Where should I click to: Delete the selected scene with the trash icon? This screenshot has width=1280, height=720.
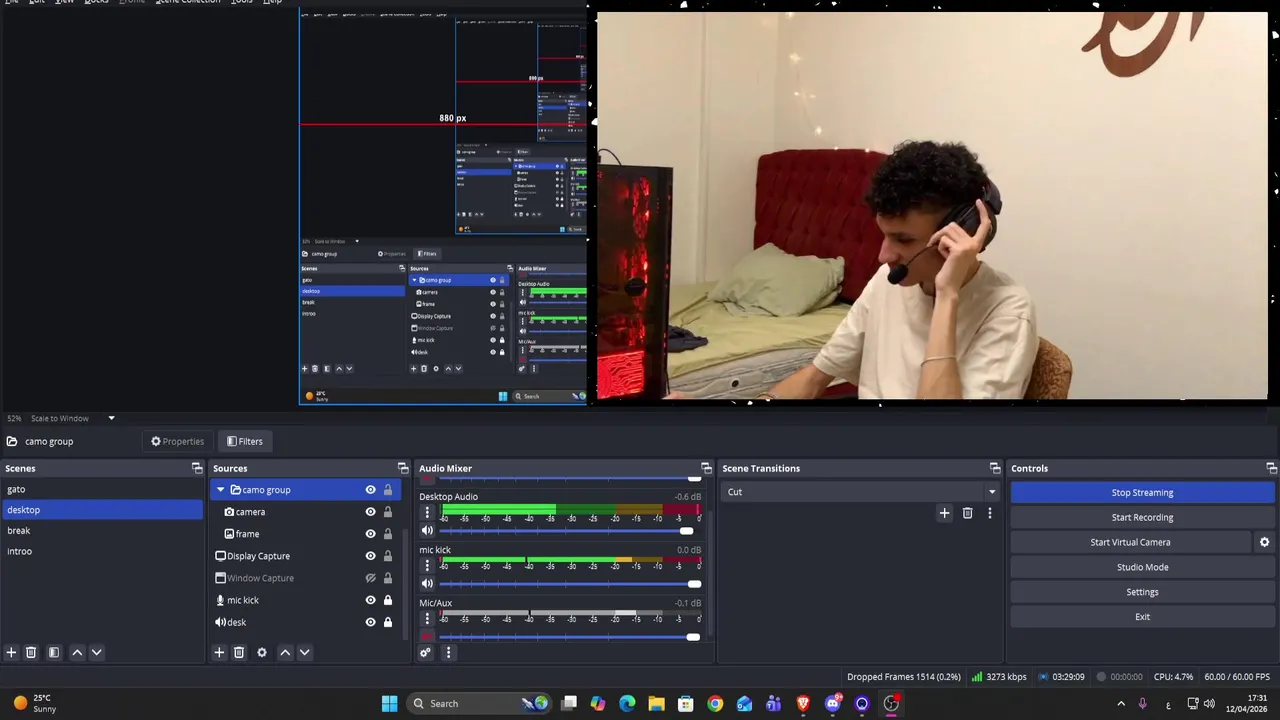point(31,652)
